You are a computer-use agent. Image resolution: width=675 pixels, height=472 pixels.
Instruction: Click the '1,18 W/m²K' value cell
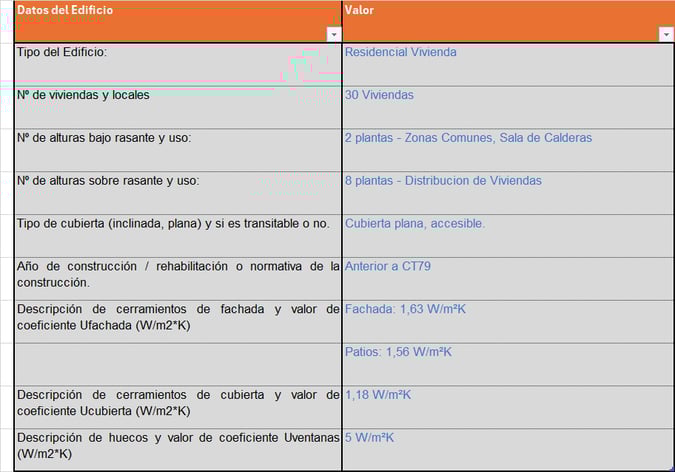point(508,407)
